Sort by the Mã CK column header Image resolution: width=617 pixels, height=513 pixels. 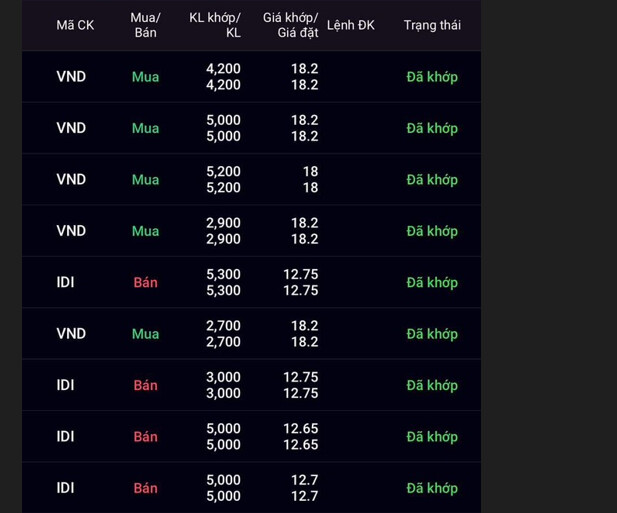75,25
